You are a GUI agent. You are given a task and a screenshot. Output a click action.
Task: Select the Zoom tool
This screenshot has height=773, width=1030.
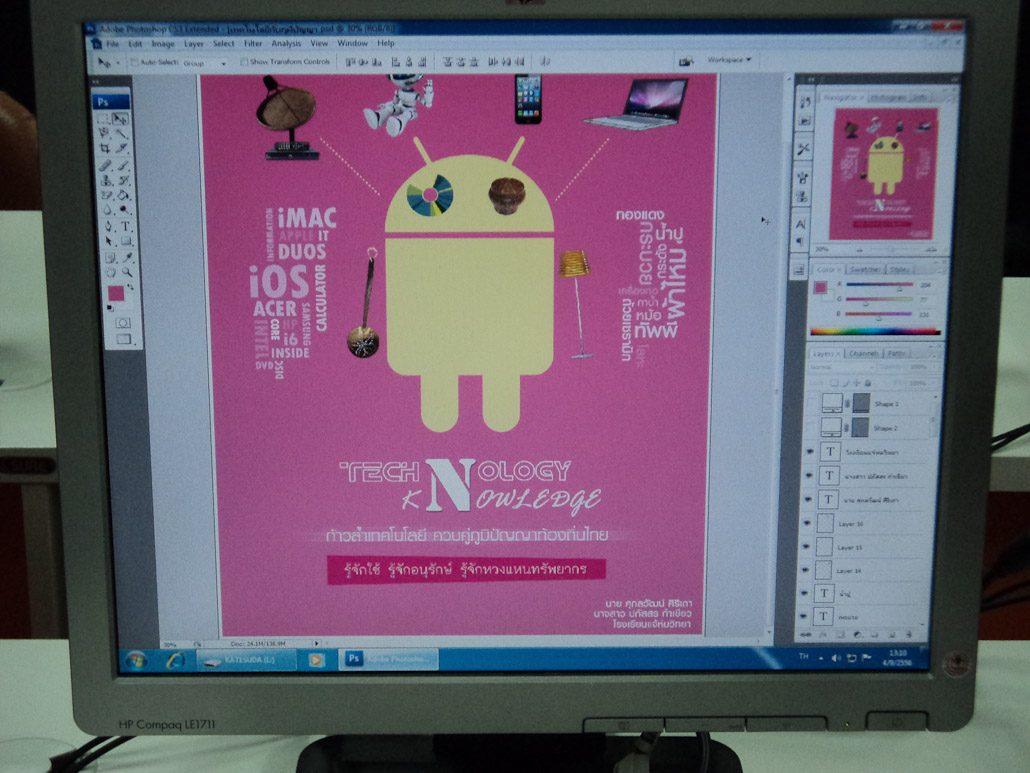click(127, 272)
